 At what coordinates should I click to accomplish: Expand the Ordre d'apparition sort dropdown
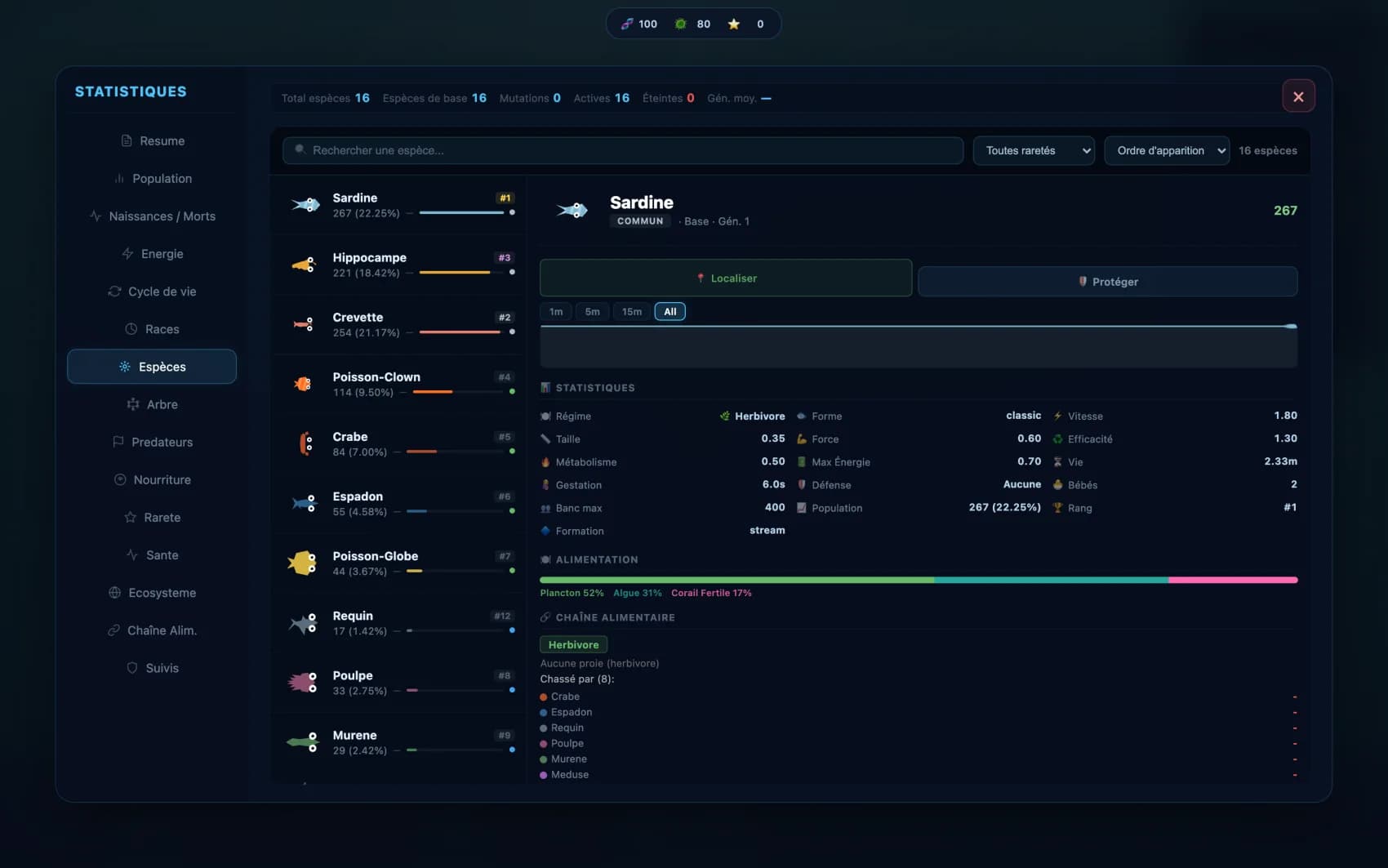(x=1167, y=150)
